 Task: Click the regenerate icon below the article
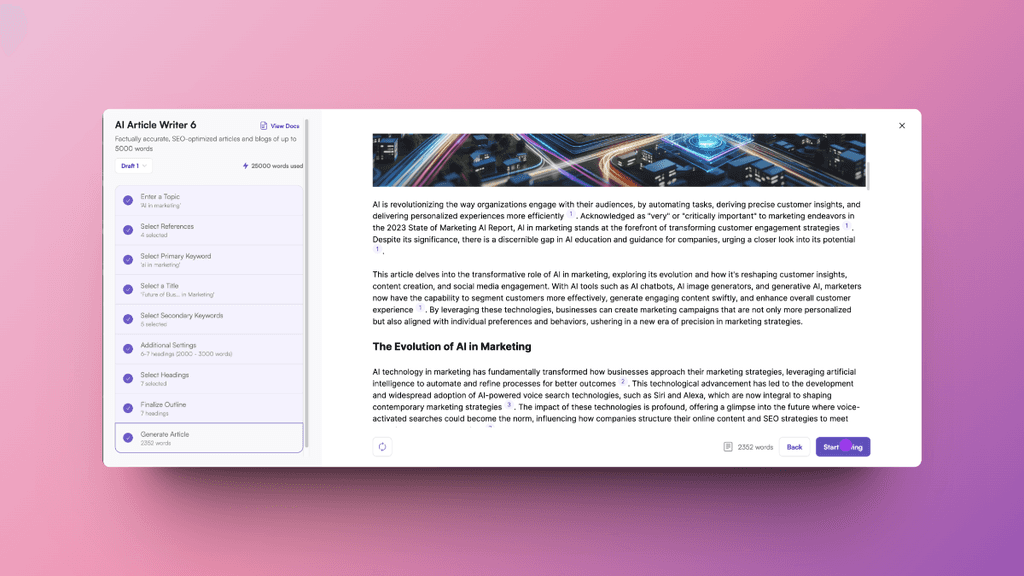point(382,446)
